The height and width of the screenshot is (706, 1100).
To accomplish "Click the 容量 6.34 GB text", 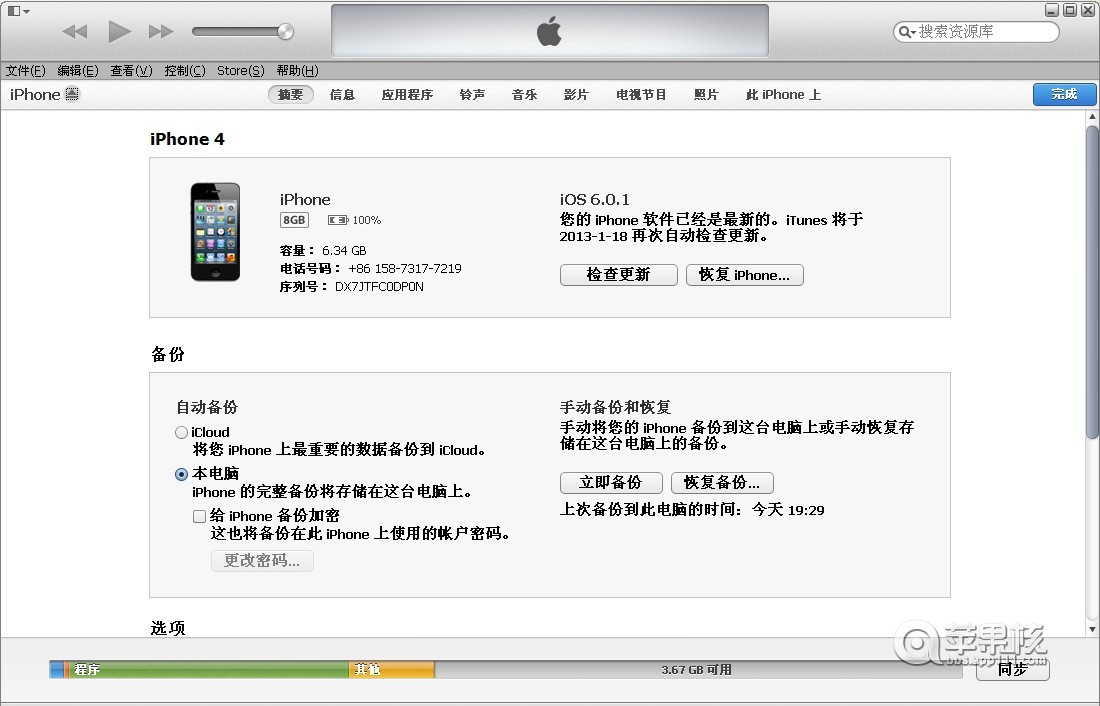I will (323, 251).
